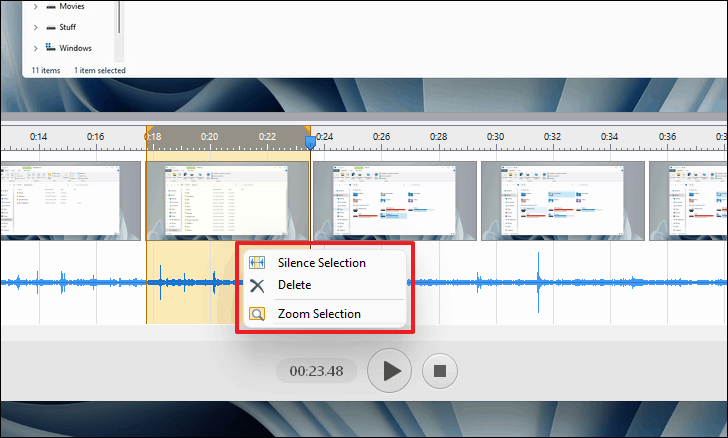728x438 pixels.
Task: Click the Windows drive icon
Action: click(x=50, y=47)
